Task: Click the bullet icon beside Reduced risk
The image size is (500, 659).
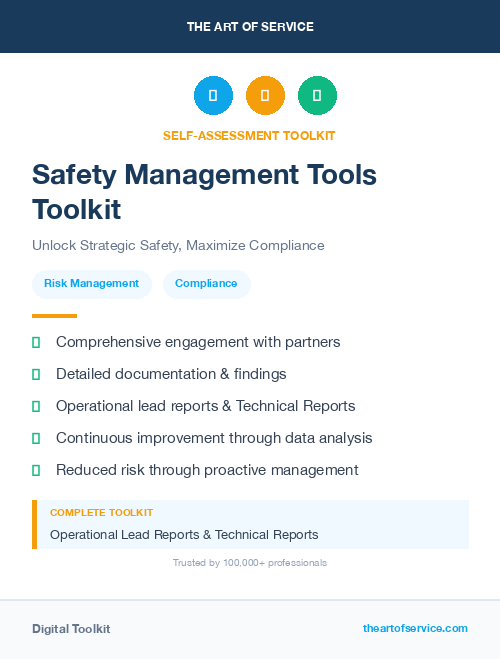Action: (x=36, y=470)
